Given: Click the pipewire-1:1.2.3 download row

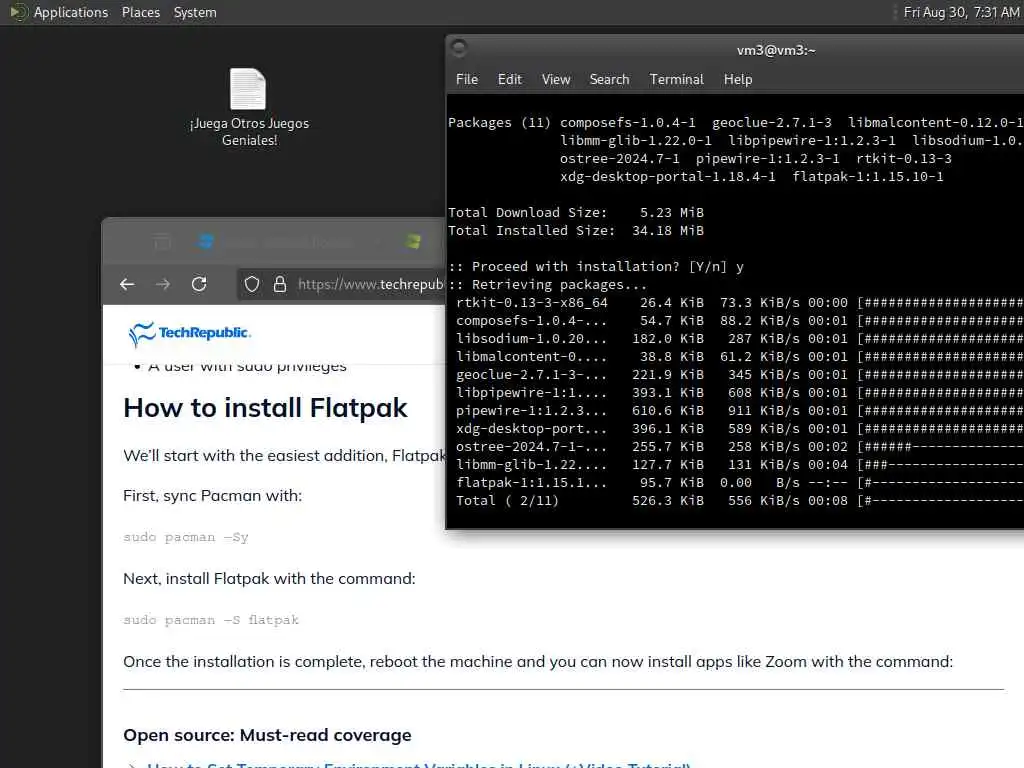Looking at the screenshot, I should (738, 410).
